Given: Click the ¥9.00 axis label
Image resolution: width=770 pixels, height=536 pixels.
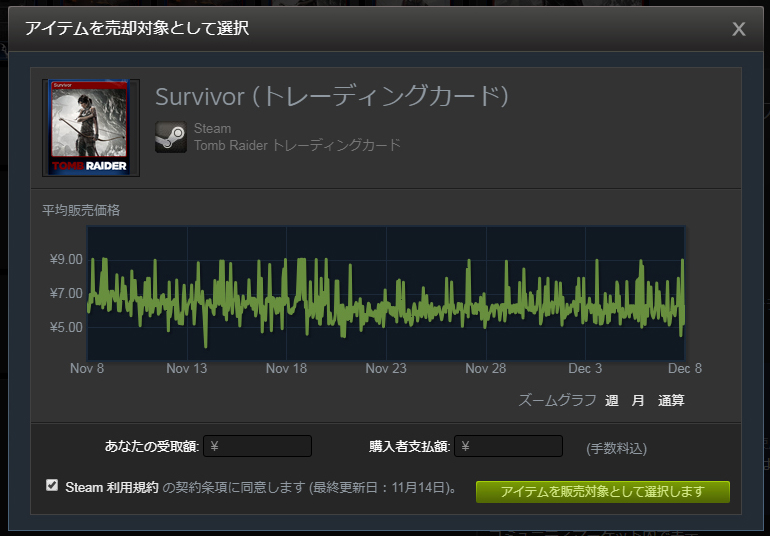Looking at the screenshot, I should (x=66, y=259).
